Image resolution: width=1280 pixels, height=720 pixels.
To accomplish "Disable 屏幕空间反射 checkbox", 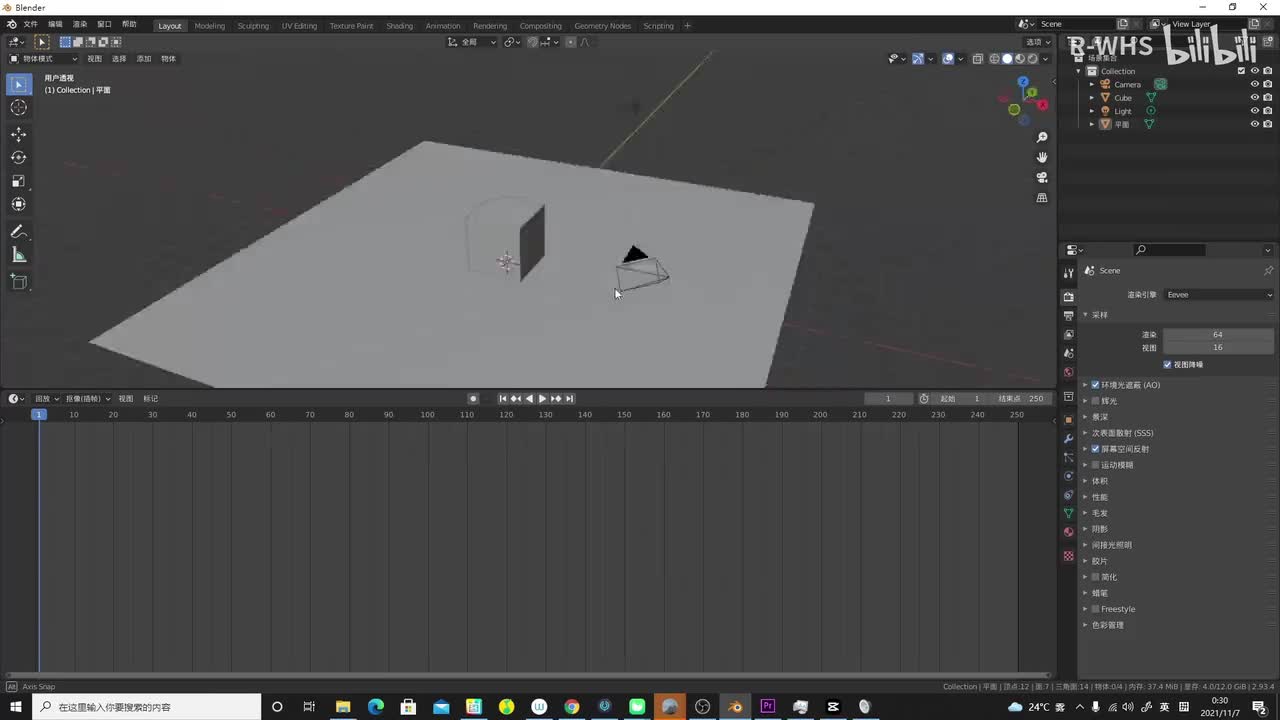I will (x=1095, y=449).
